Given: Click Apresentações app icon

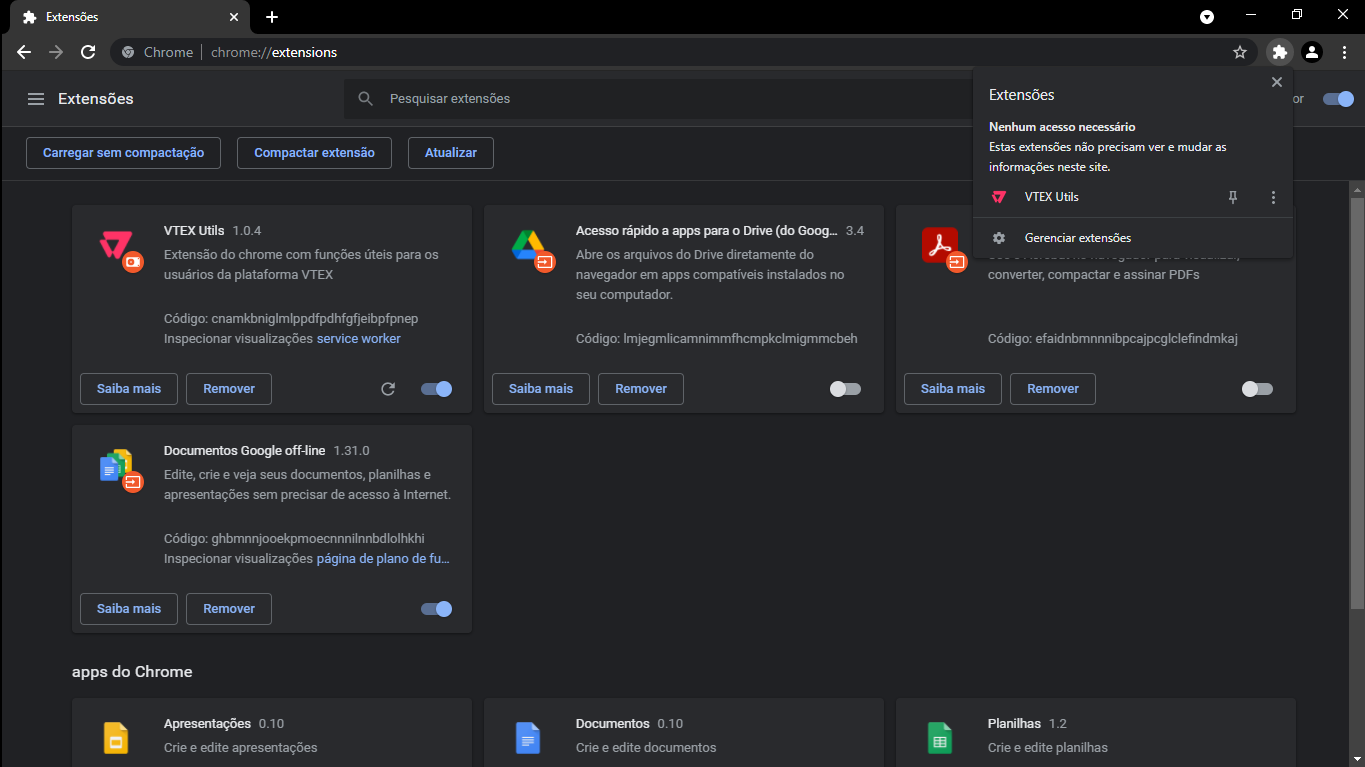Looking at the screenshot, I should pos(116,738).
